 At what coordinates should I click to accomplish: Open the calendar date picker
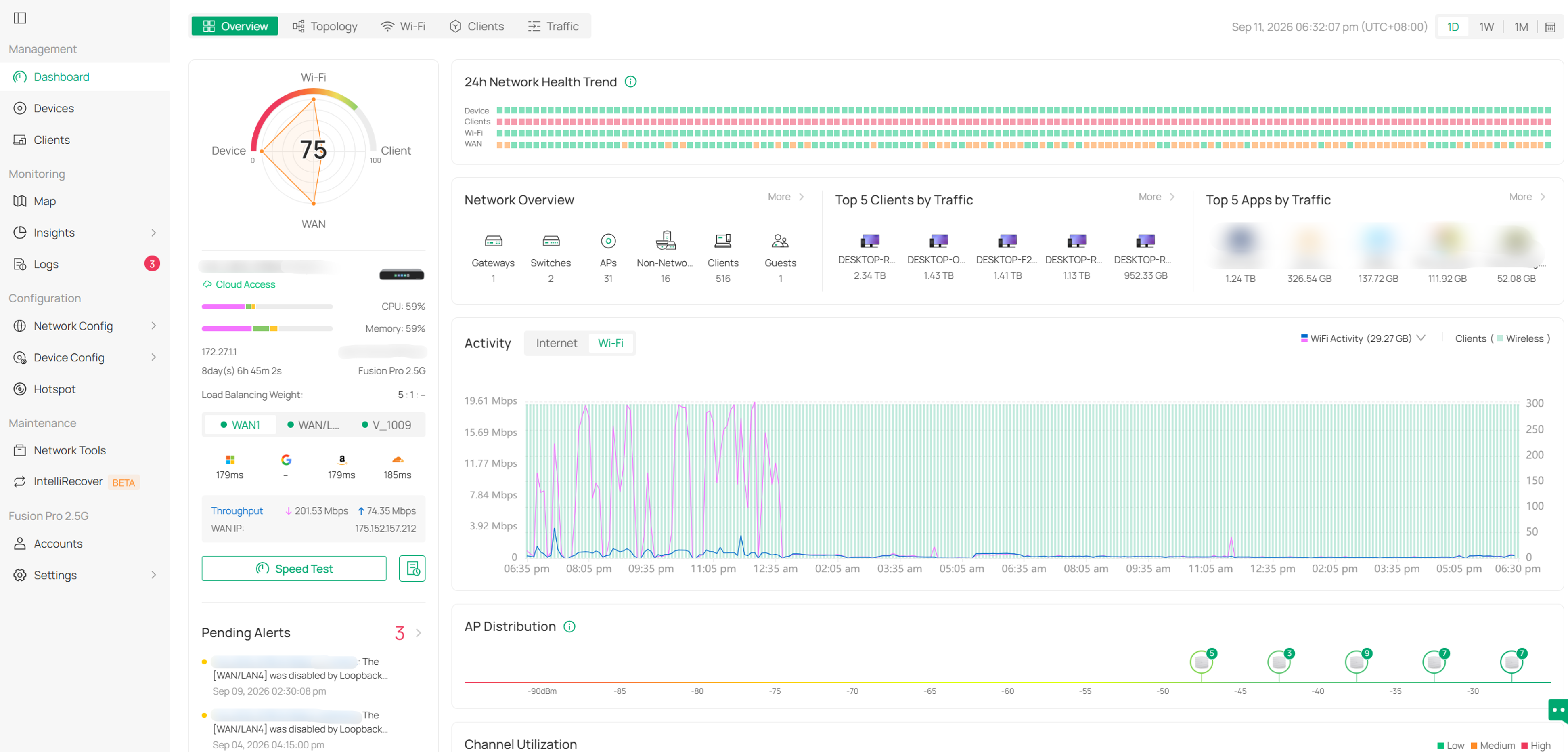1550,27
